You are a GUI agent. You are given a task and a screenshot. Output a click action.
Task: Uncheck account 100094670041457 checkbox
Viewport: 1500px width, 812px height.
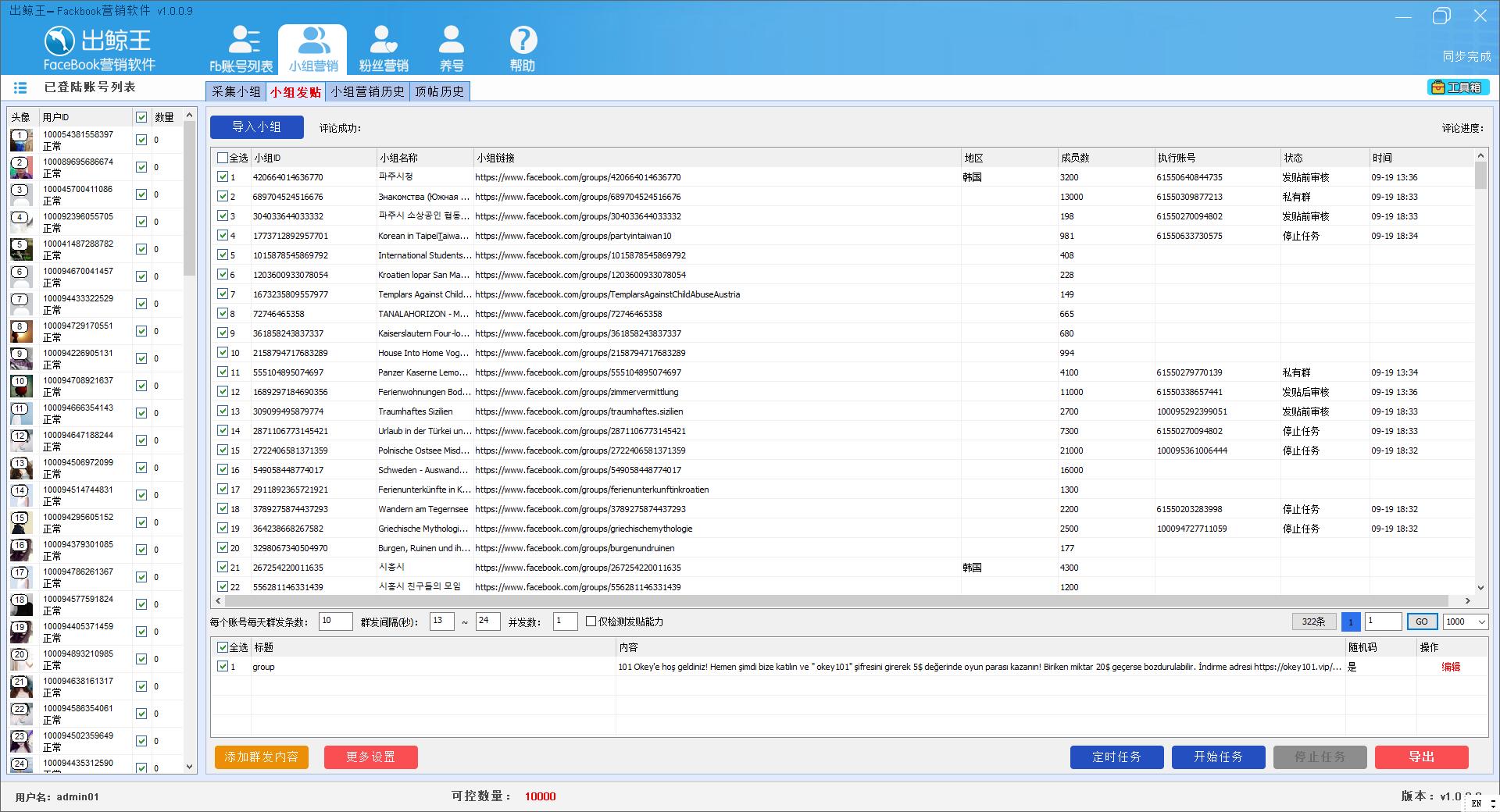pyautogui.click(x=141, y=276)
